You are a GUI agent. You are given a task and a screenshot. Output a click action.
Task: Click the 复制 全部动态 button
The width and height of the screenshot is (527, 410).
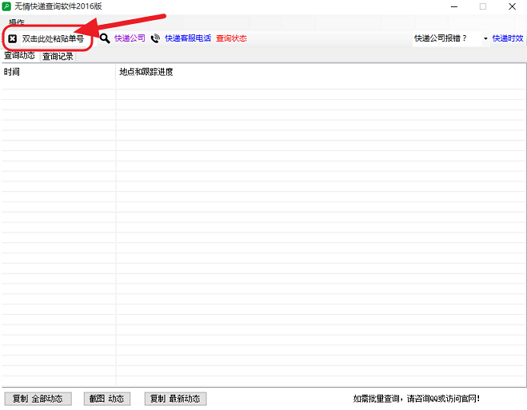coord(38,399)
